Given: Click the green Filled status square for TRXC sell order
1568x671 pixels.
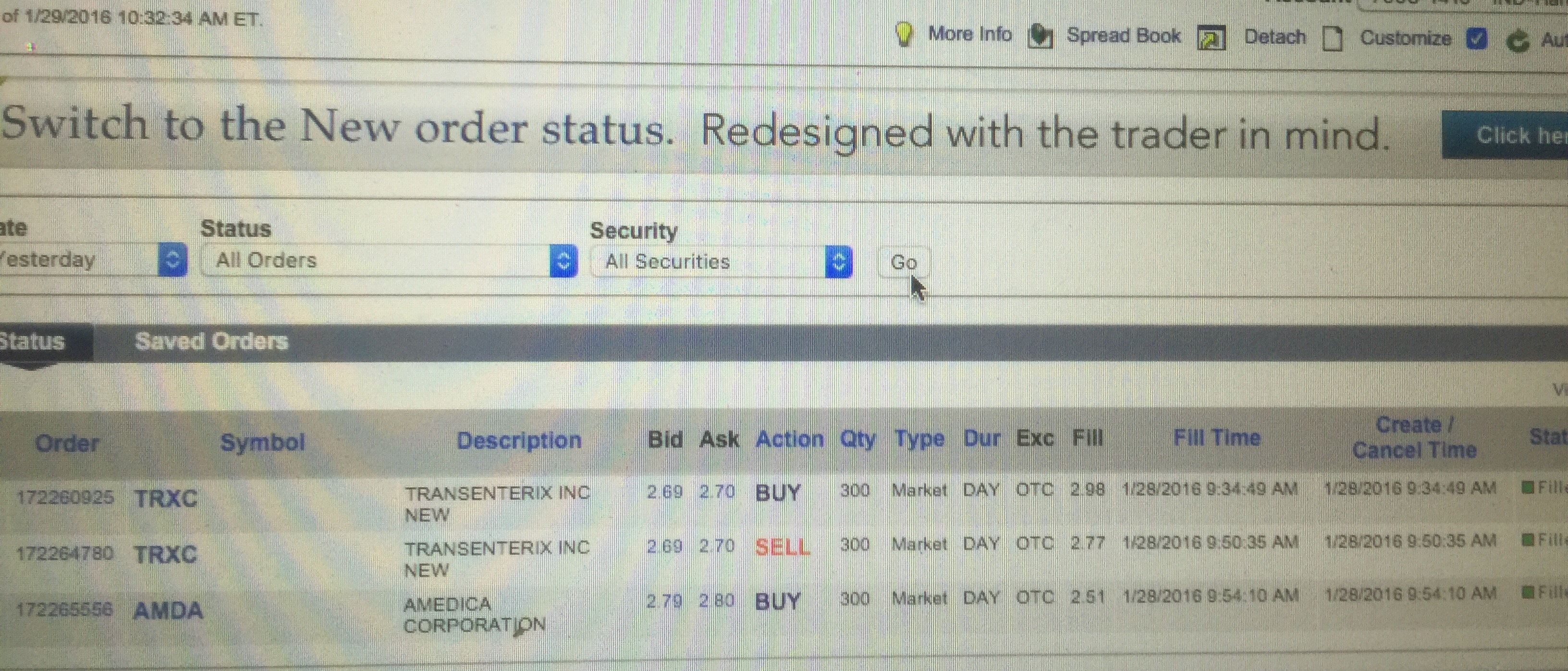Looking at the screenshot, I should point(1527,539).
